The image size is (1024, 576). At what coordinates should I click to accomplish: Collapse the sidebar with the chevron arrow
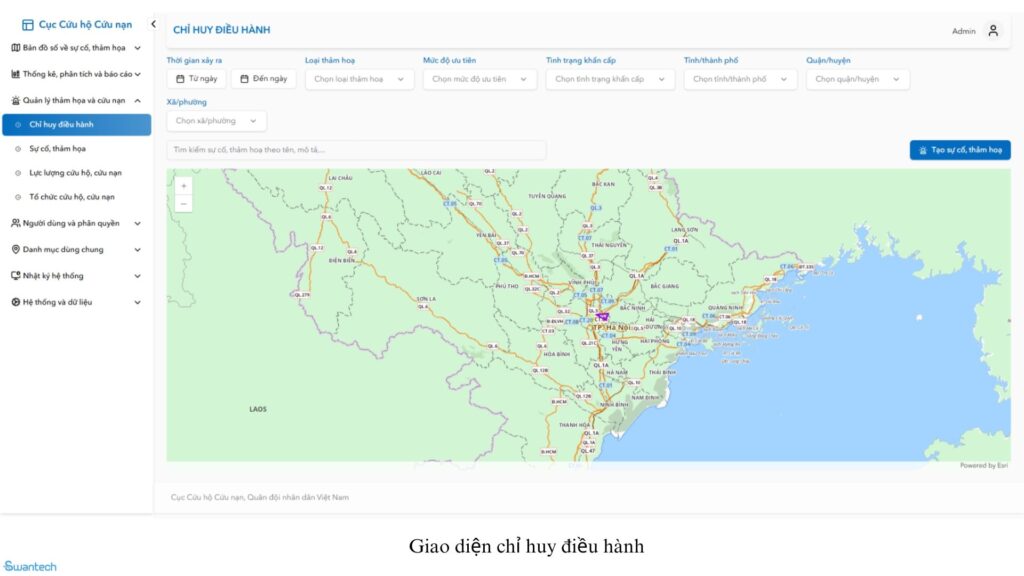point(153,24)
